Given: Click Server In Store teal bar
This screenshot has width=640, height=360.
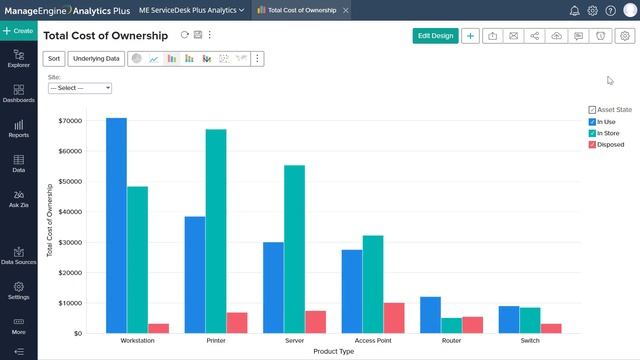Looking at the screenshot, I should pos(294,249).
